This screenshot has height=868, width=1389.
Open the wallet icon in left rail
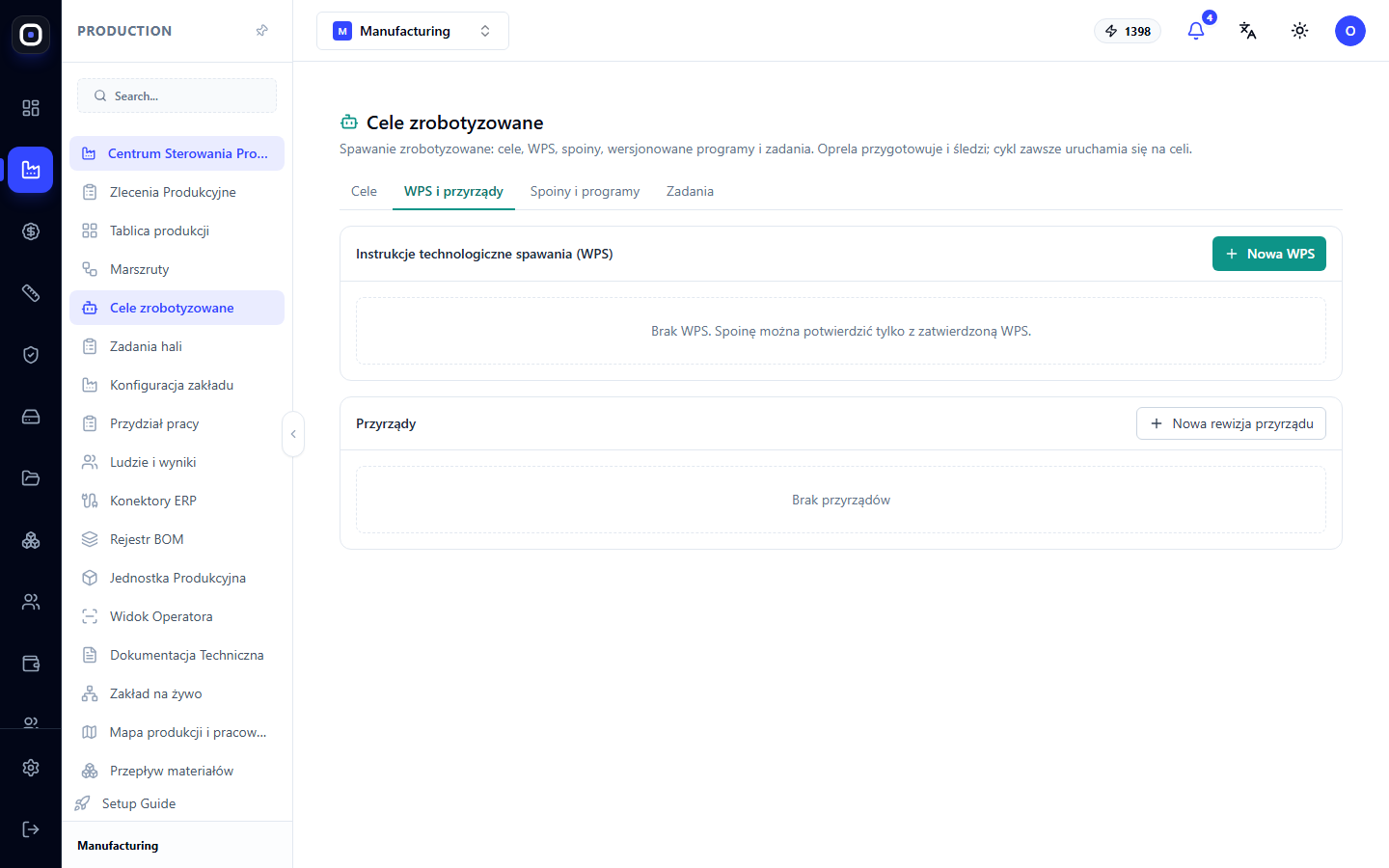point(31,664)
